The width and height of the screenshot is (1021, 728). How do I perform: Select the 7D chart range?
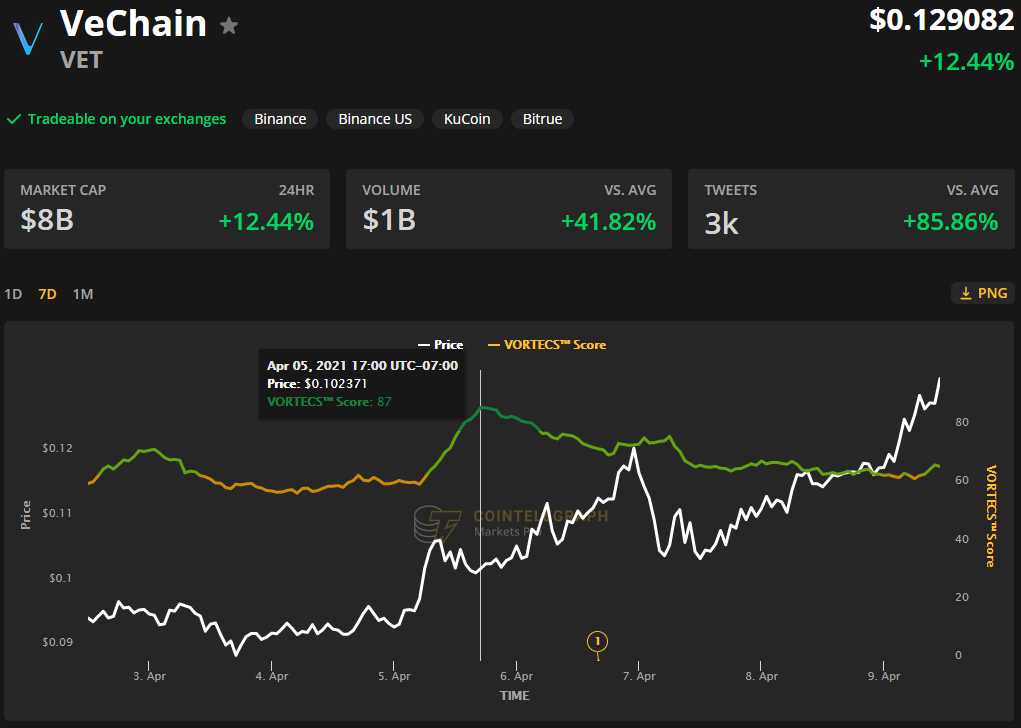coord(47,294)
